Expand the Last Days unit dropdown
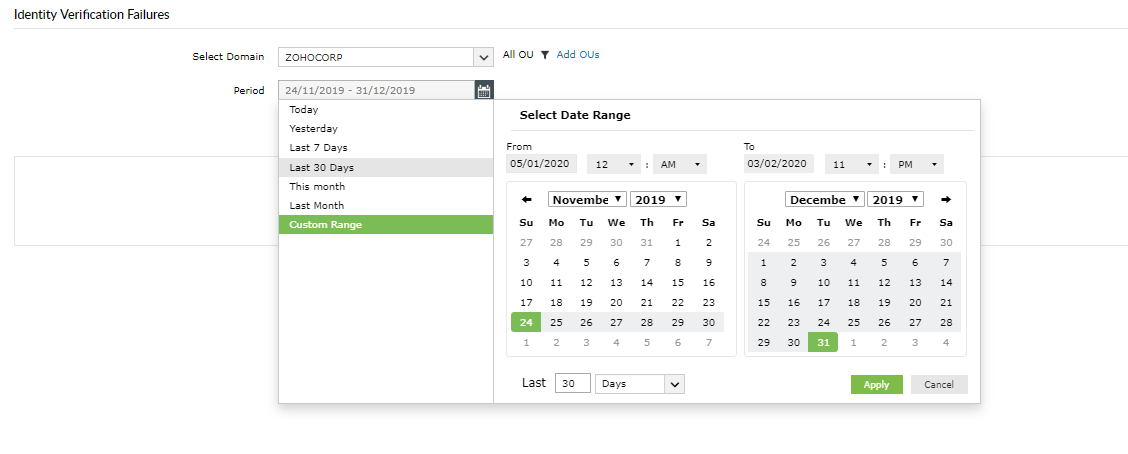Image resolution: width=1128 pixels, height=454 pixels. (640, 384)
